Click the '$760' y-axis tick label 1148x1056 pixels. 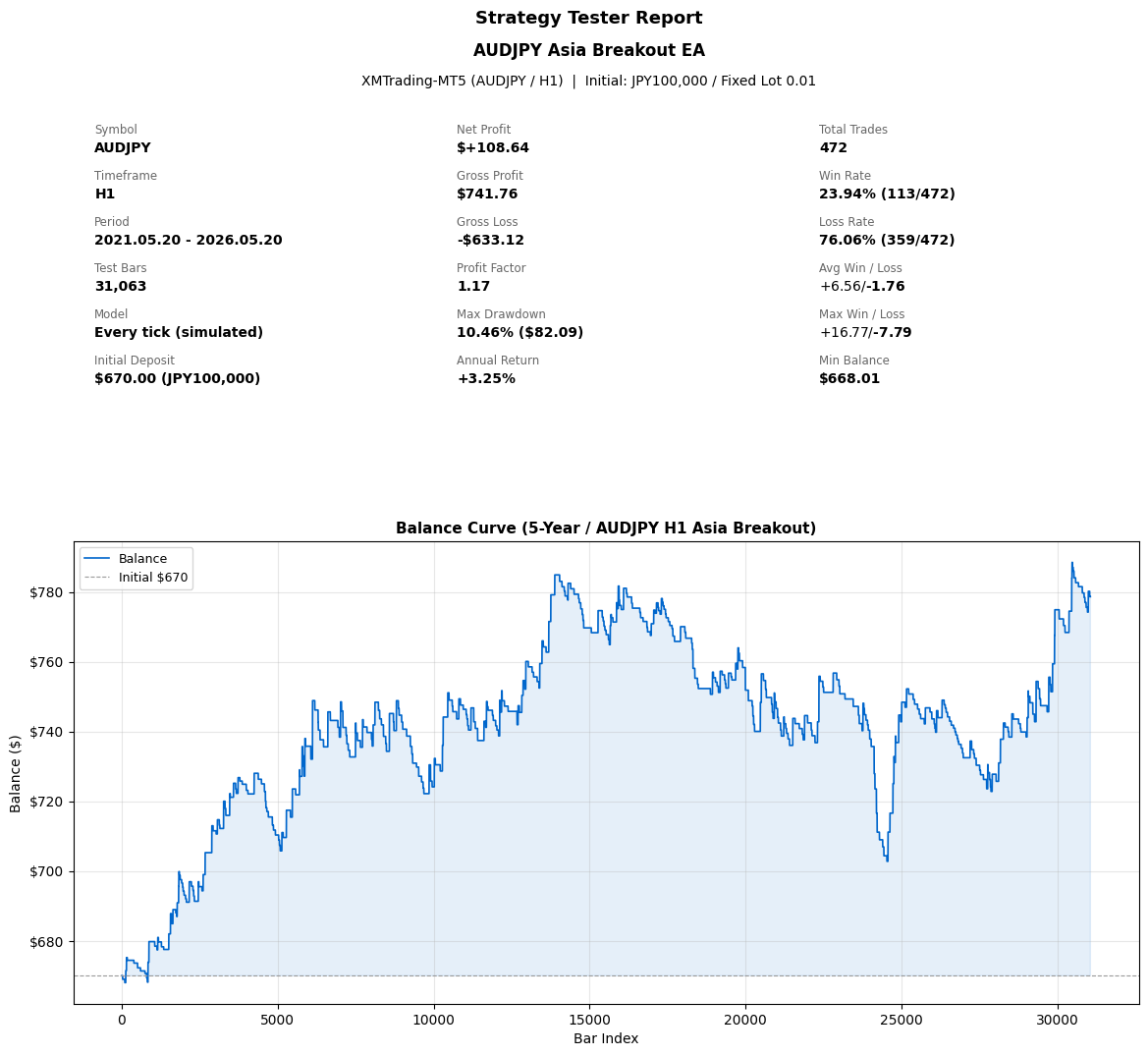pyautogui.click(x=47, y=663)
